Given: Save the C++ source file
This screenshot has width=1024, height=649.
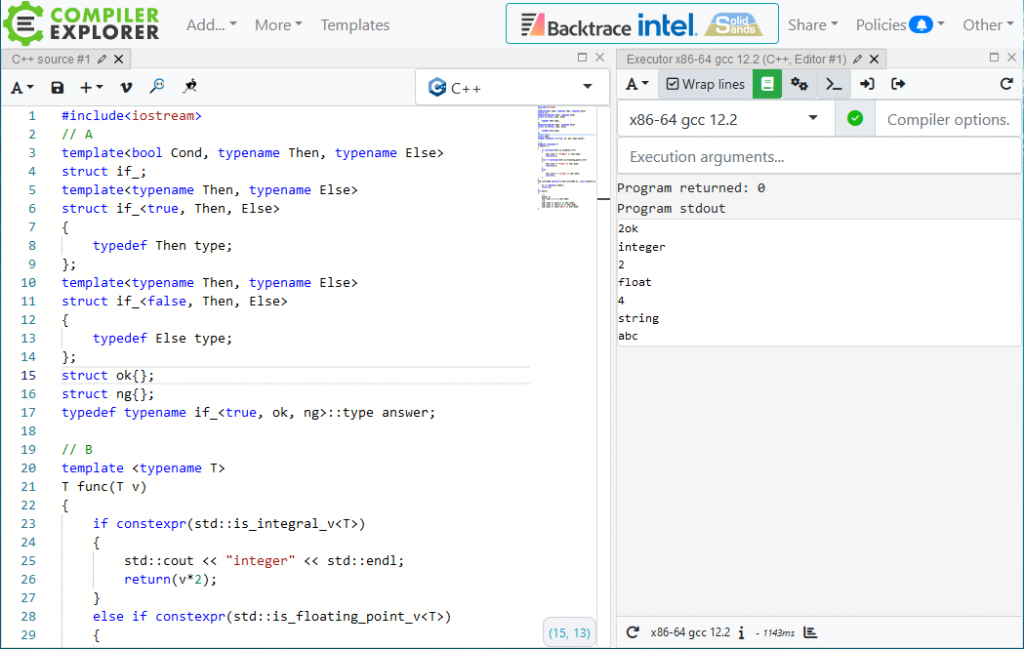Looking at the screenshot, I should (x=57, y=86).
